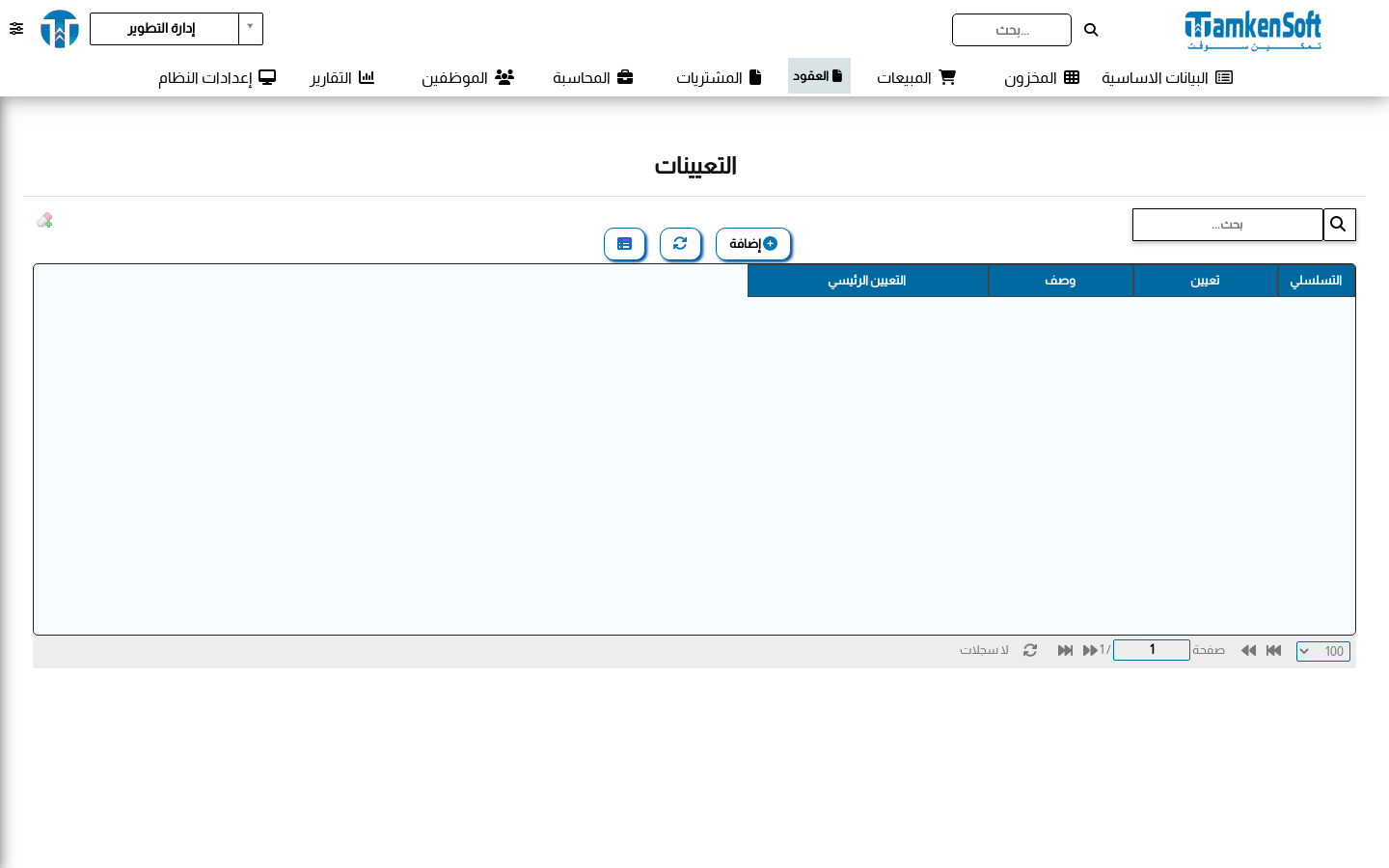The image size is (1389, 868).
Task: Open the المبيعات menu
Action: pyautogui.click(x=916, y=77)
